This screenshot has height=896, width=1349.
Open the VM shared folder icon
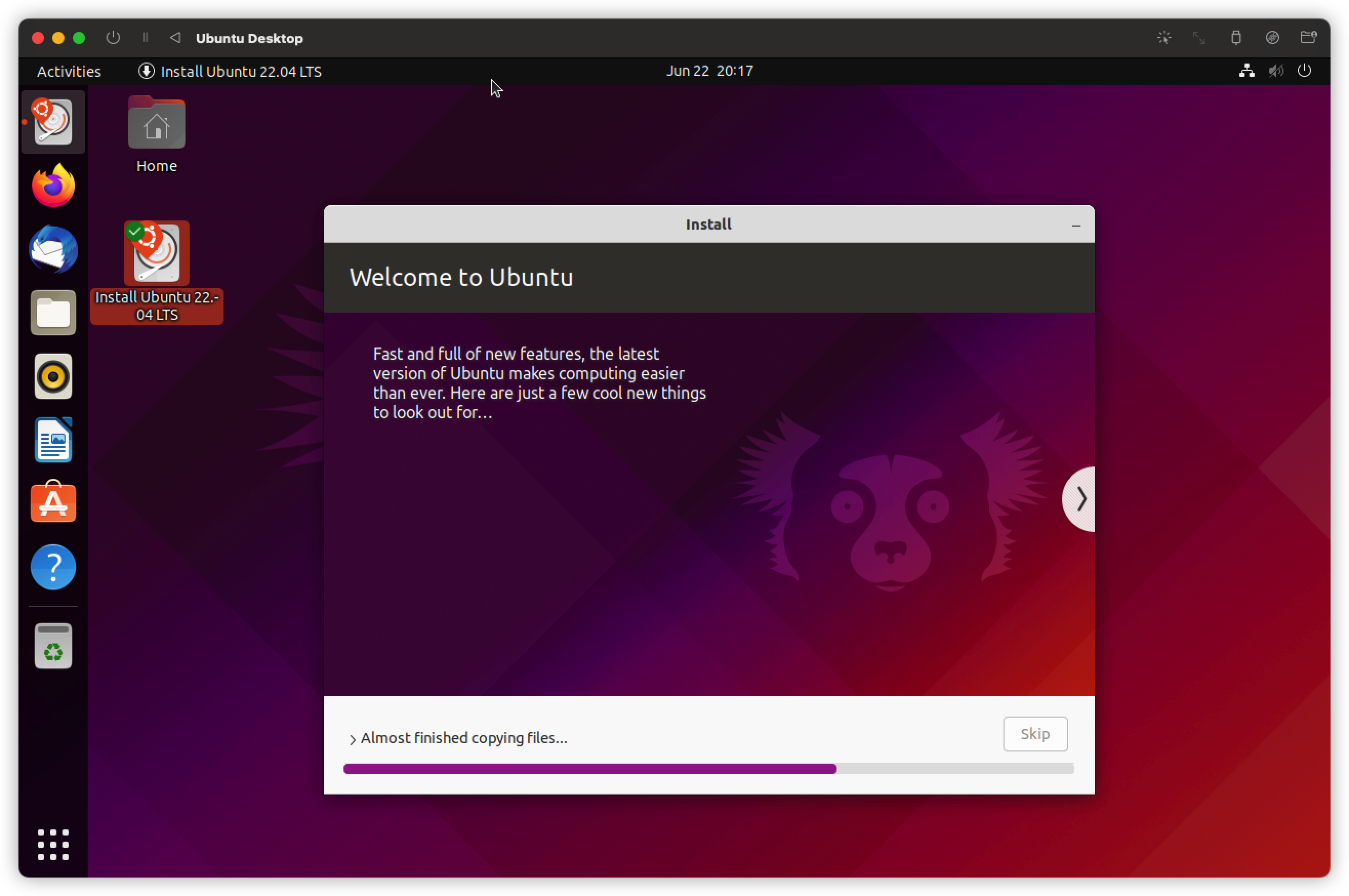pos(1309,38)
